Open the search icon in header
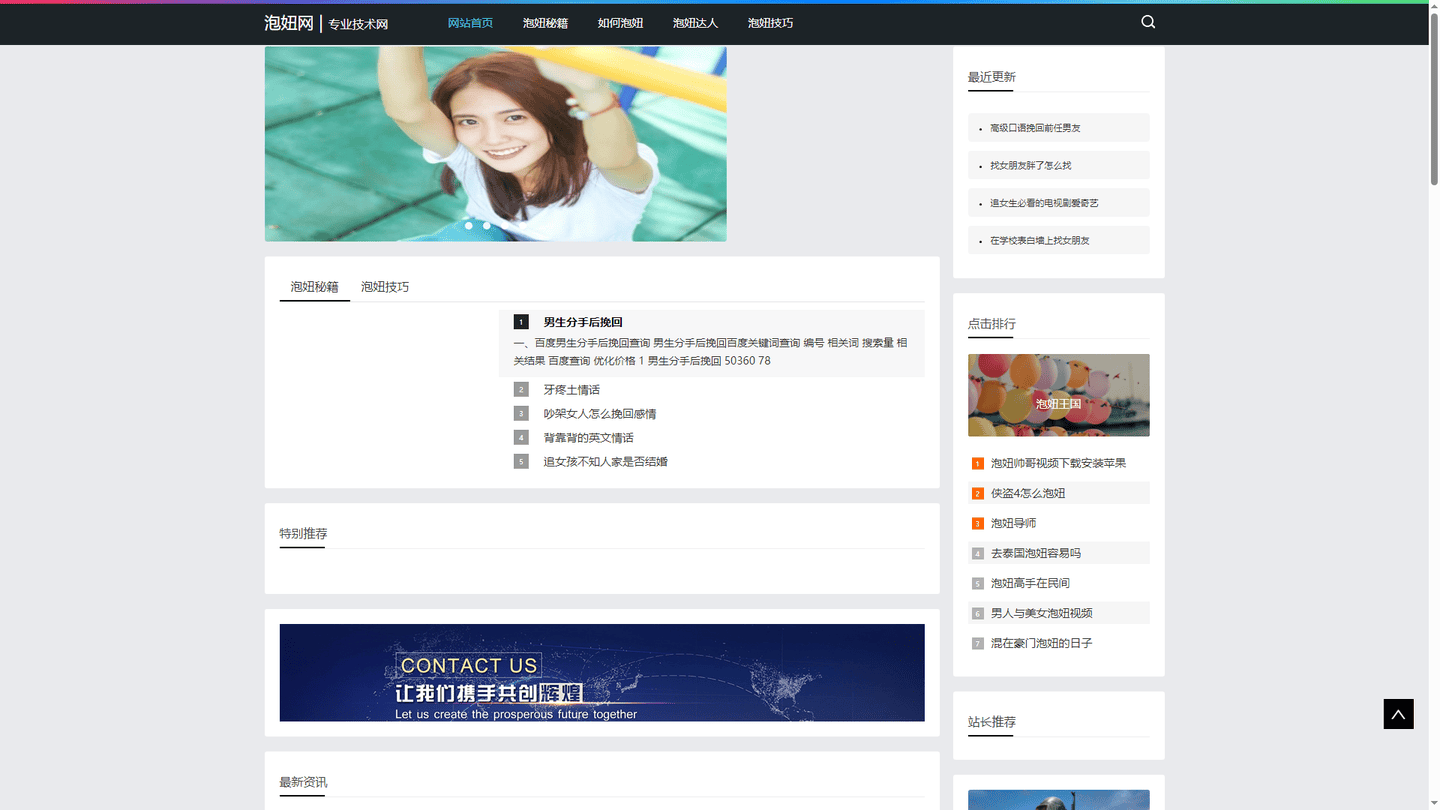This screenshot has width=1440, height=810. point(1148,22)
